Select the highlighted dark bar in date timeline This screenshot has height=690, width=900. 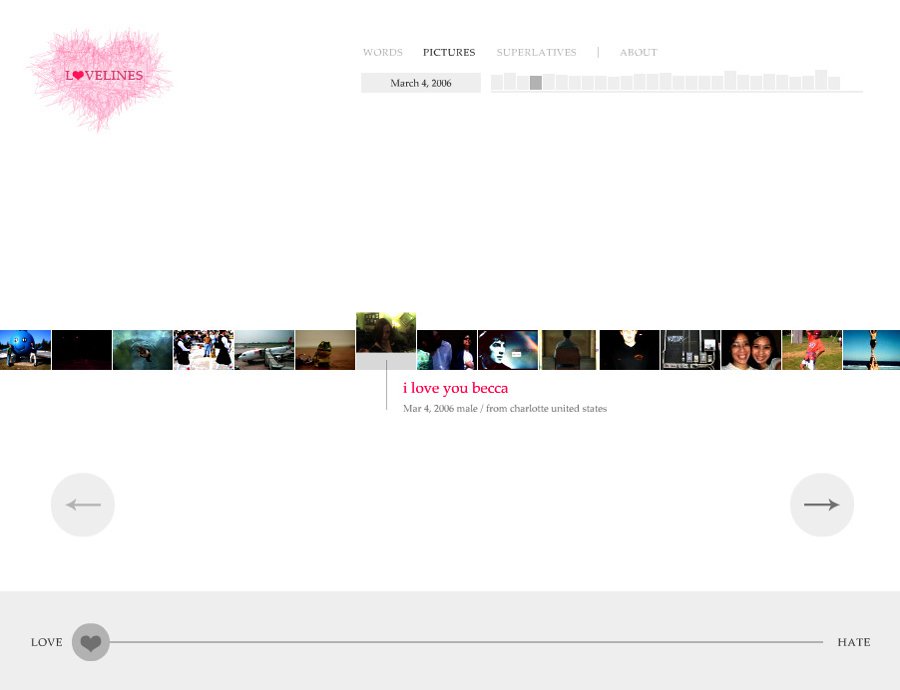click(x=536, y=83)
